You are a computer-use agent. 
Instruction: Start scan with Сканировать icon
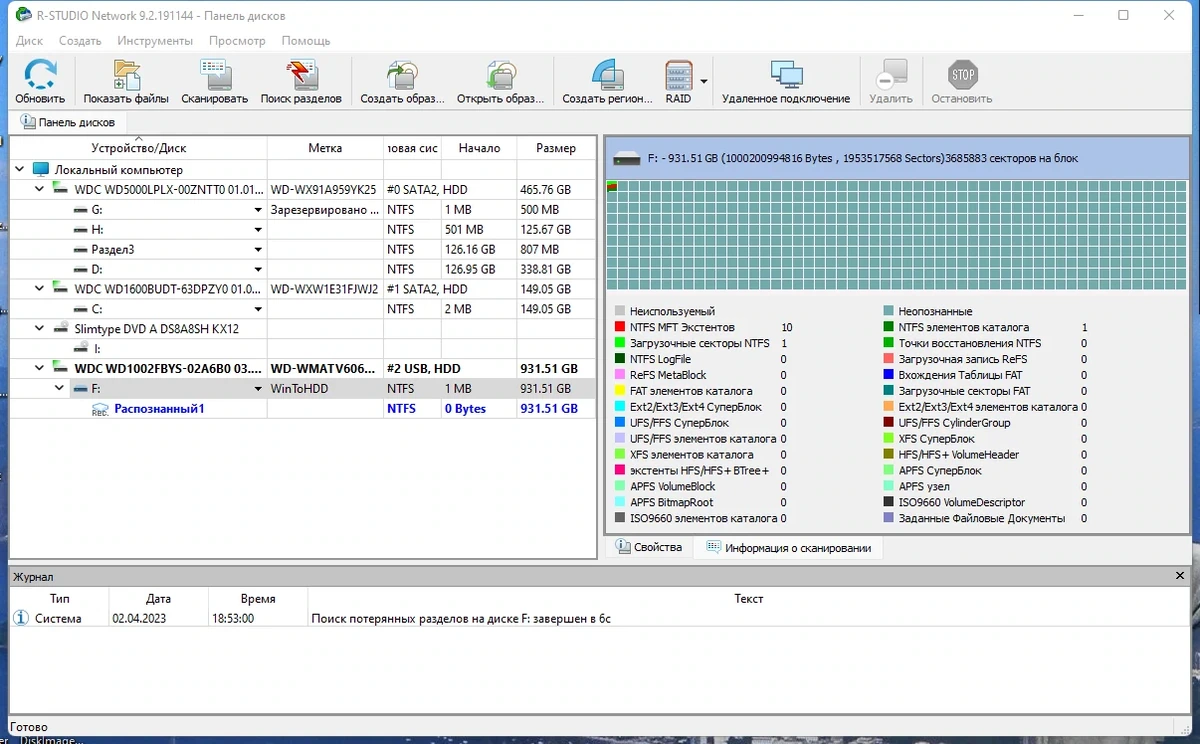click(214, 75)
